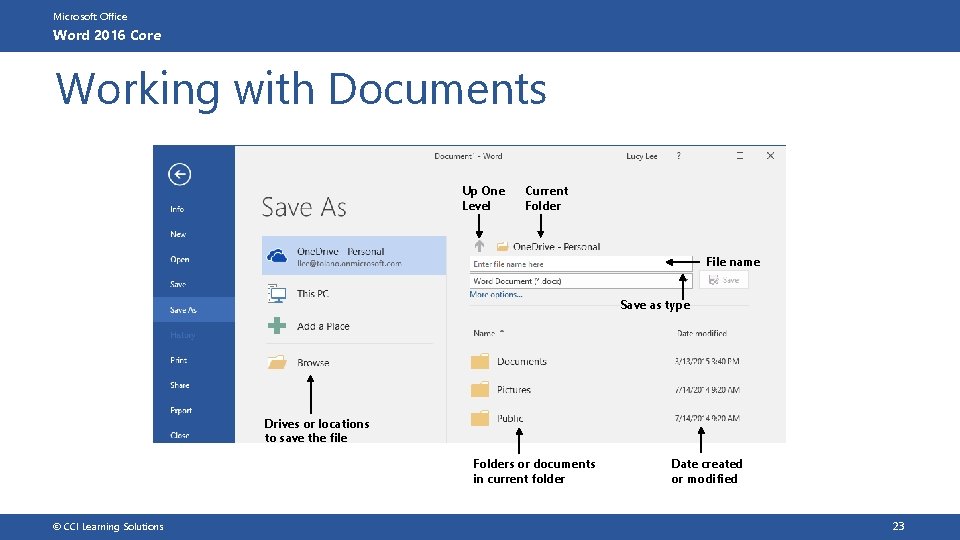Open the Public folder name
Screen dimensions: 960x540
[x=510, y=418]
